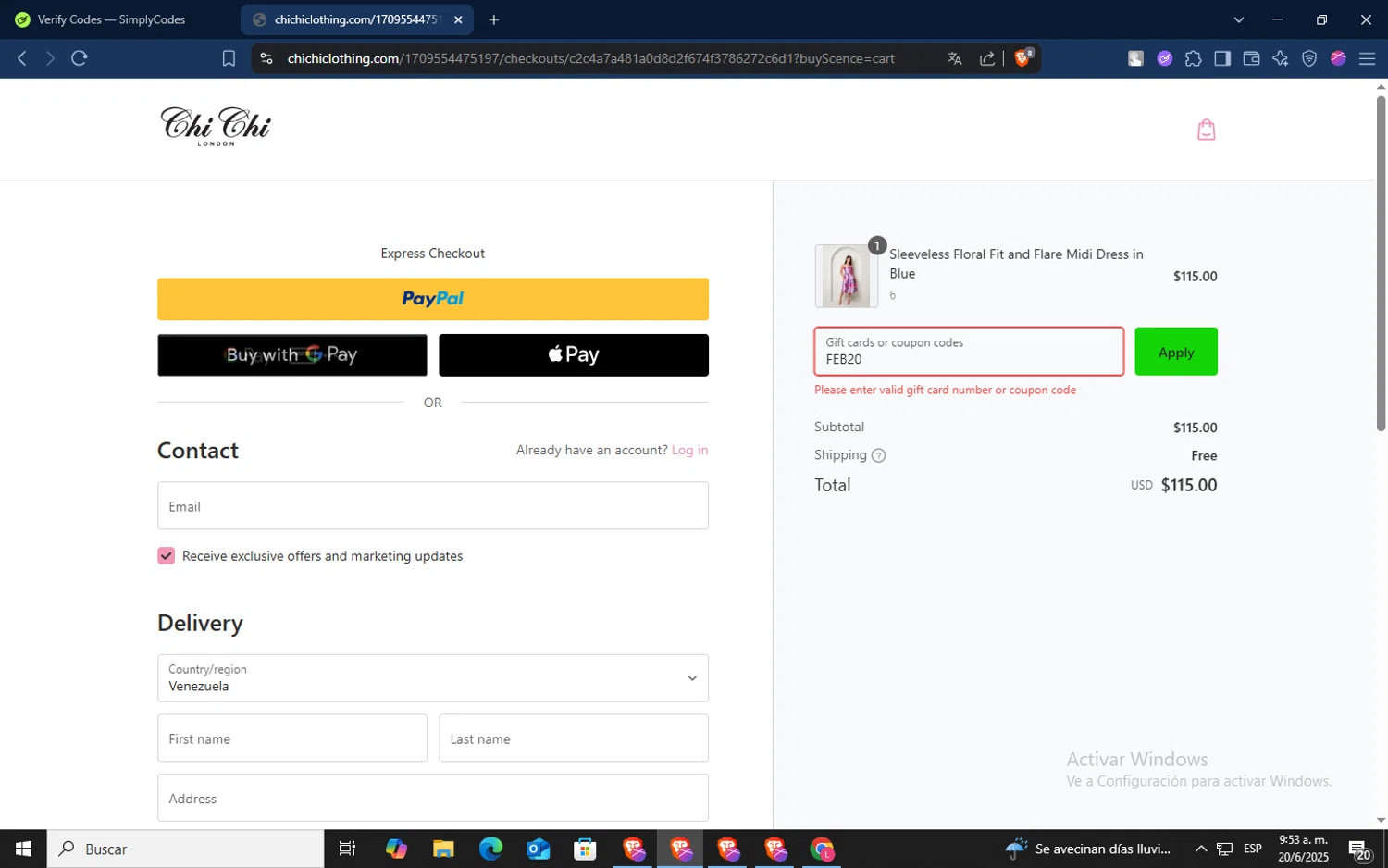Click the share page icon
1388x868 pixels.
[x=987, y=58]
